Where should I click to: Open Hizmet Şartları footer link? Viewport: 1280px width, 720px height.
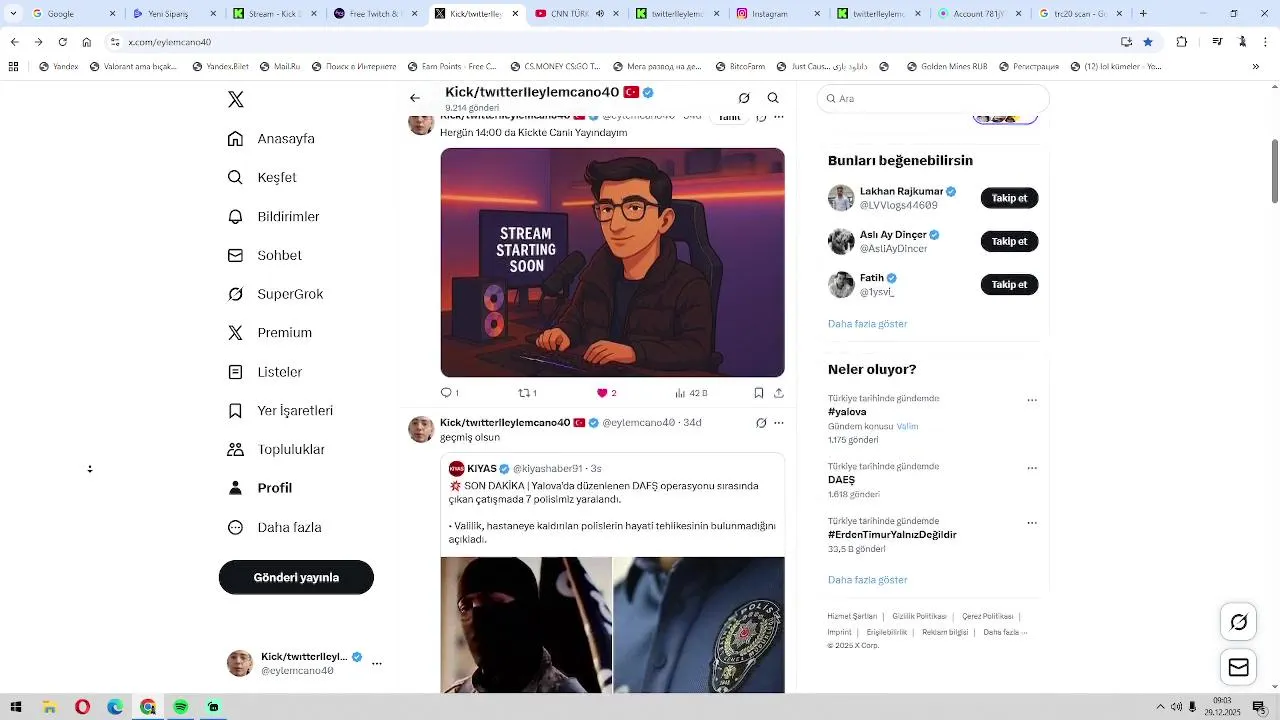(852, 616)
